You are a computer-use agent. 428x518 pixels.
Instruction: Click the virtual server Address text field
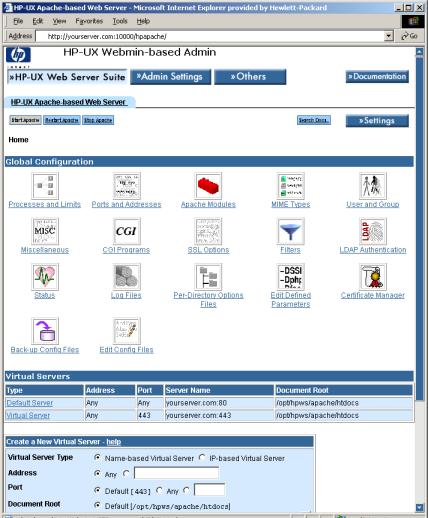point(176,473)
